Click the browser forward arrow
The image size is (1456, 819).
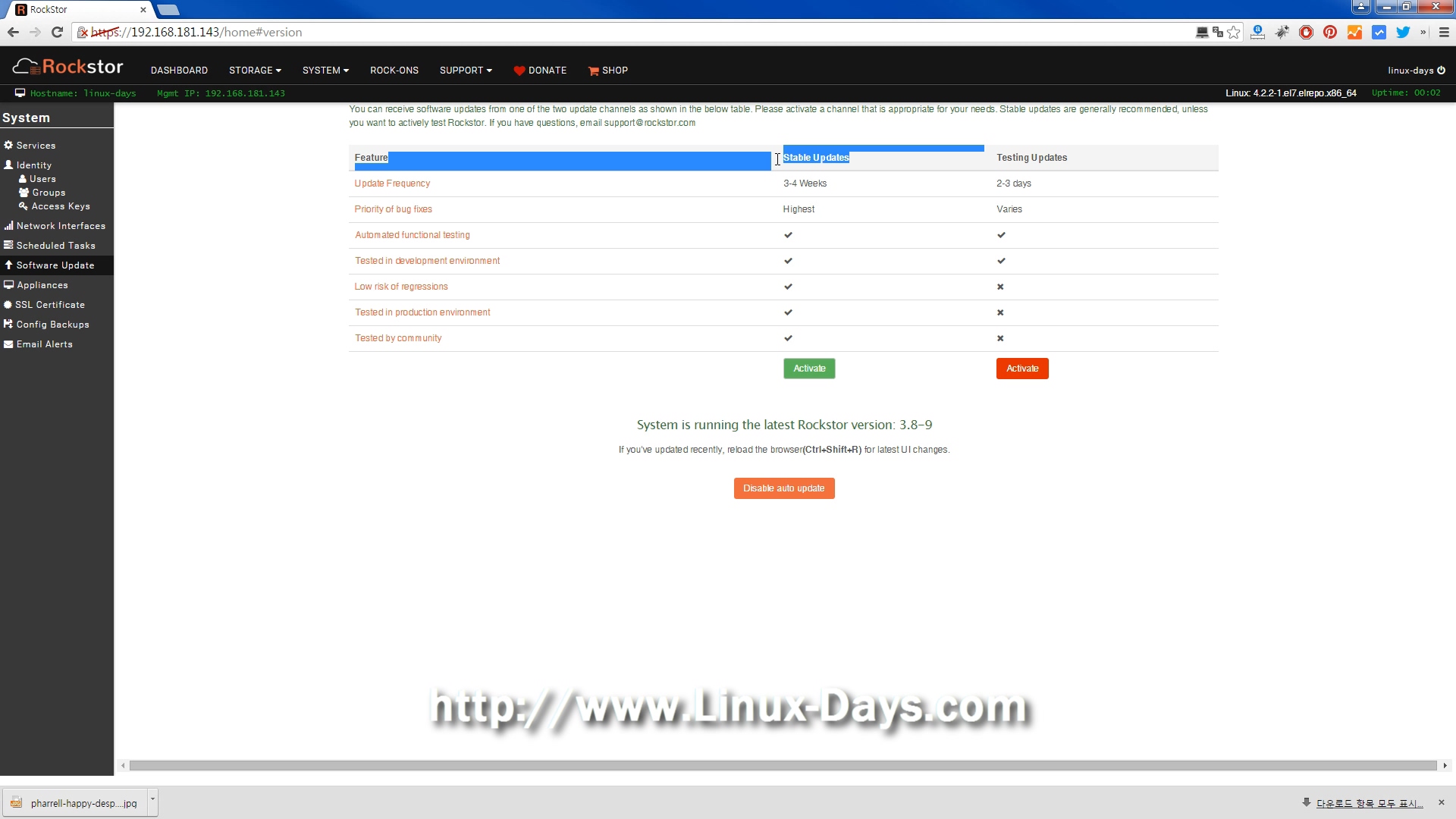35,32
